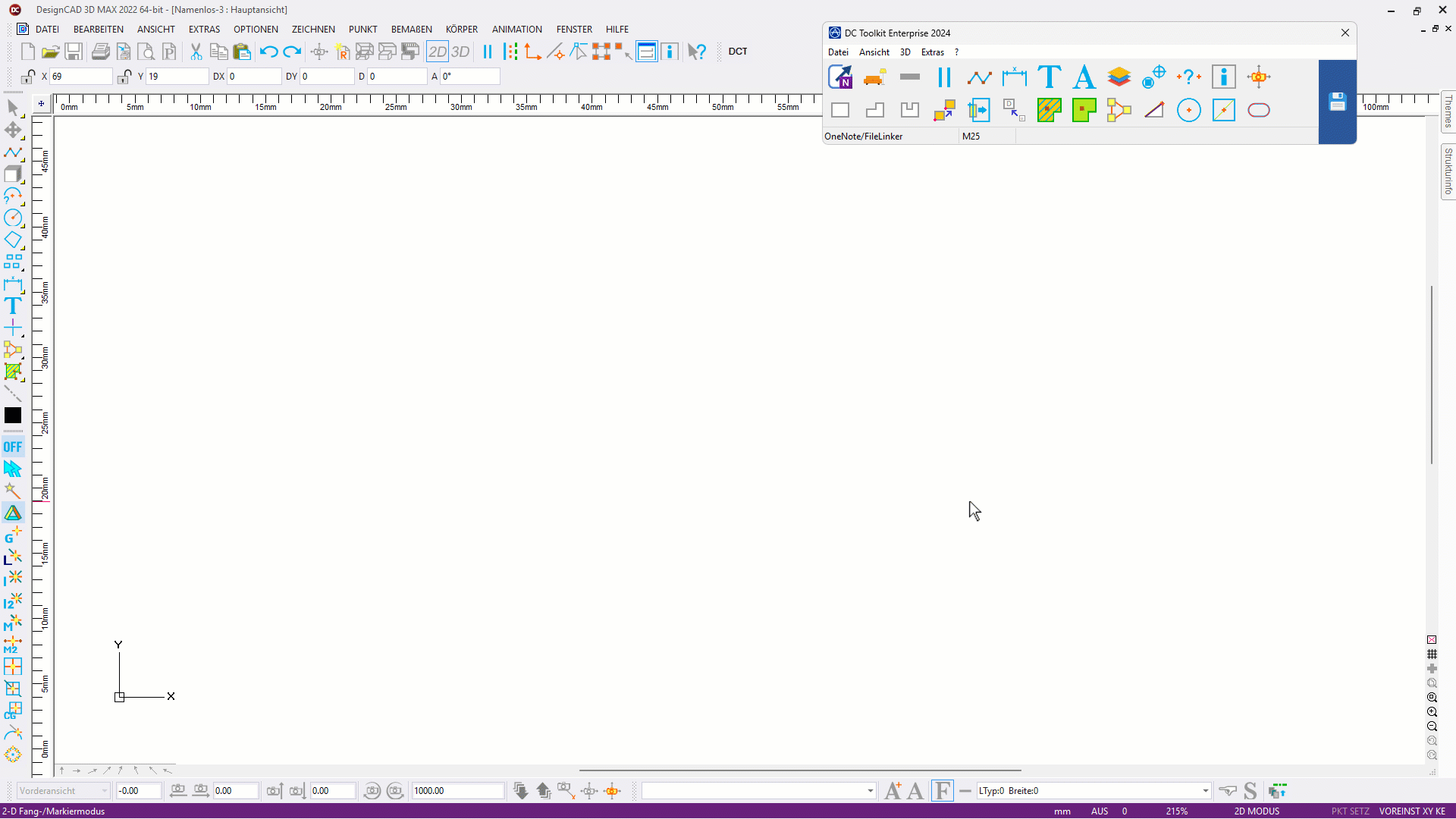Click the X coordinate input field
The height and width of the screenshot is (819, 1456).
pos(81,77)
